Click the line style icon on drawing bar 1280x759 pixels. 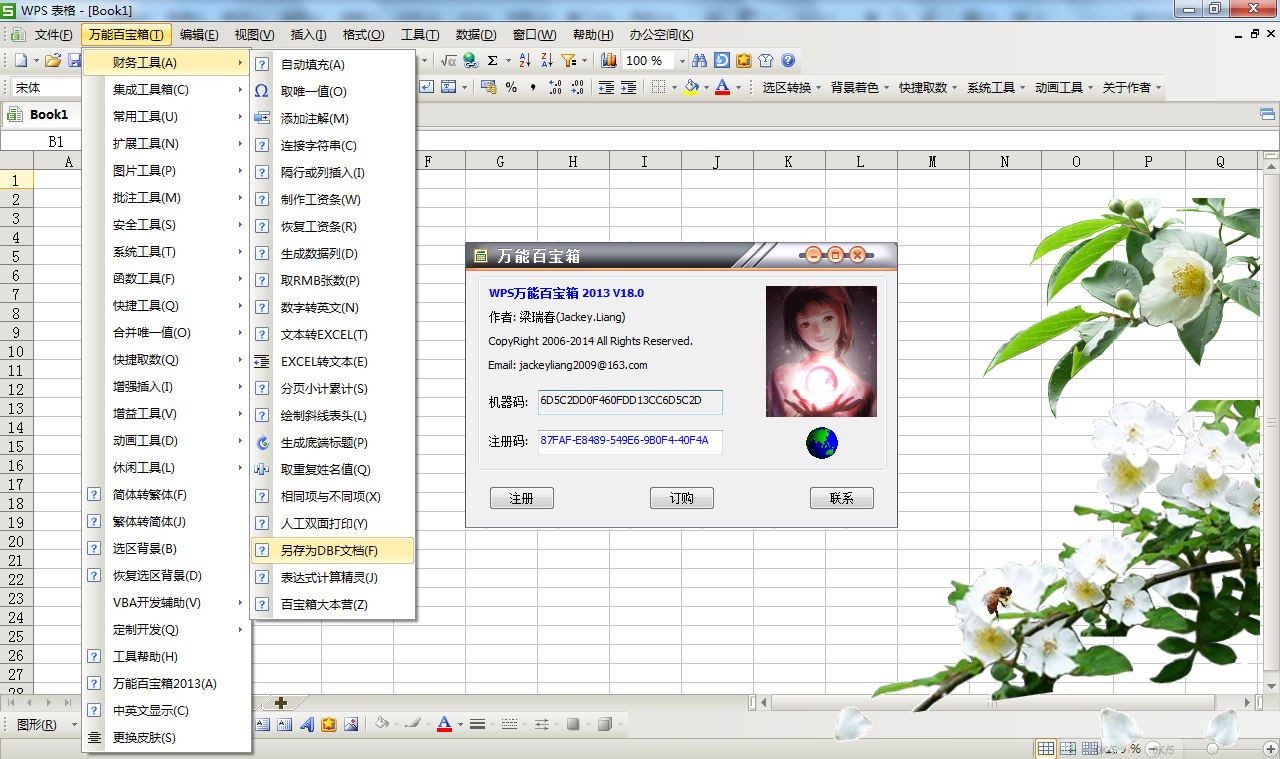(477, 724)
